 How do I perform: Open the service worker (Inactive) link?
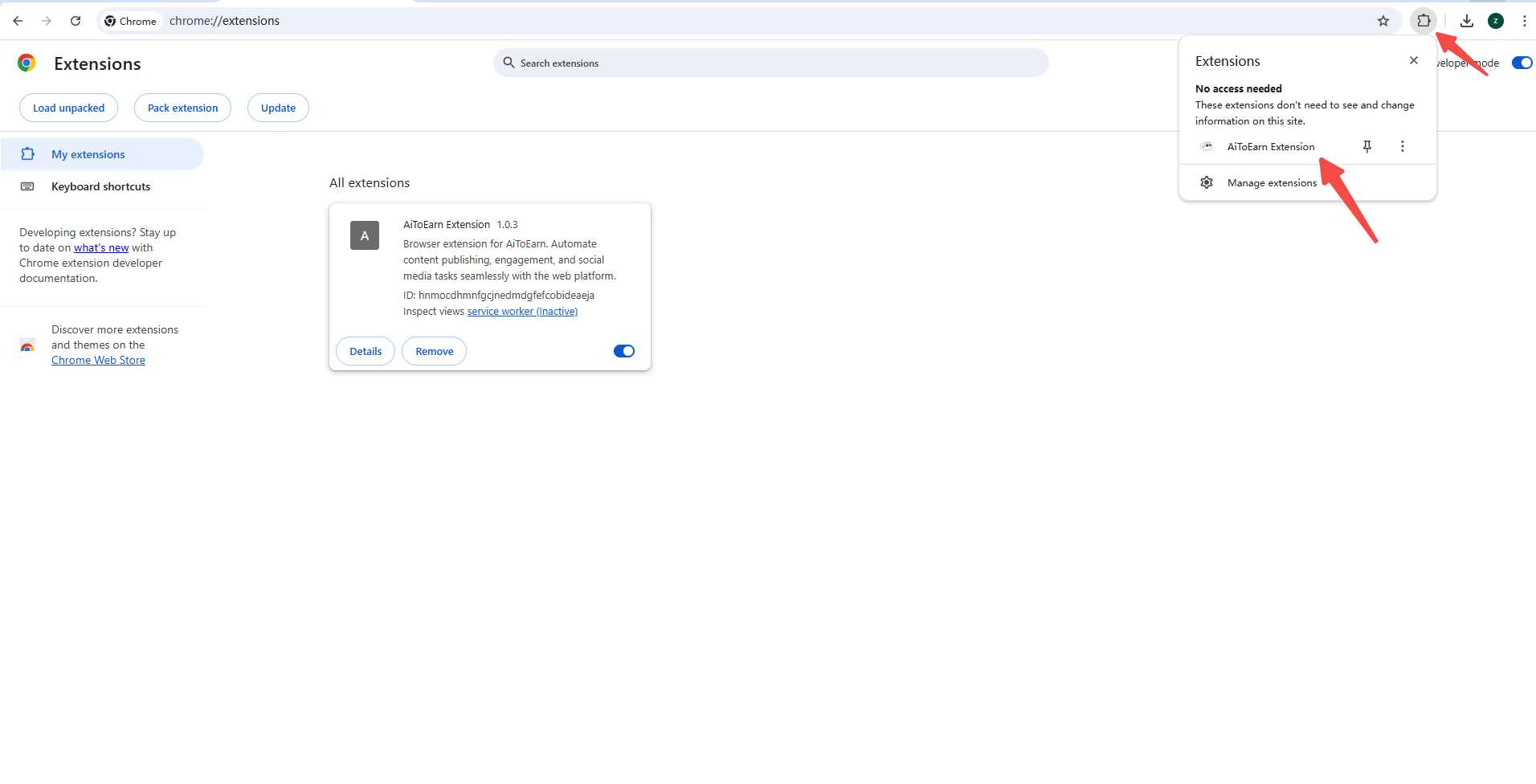(522, 312)
